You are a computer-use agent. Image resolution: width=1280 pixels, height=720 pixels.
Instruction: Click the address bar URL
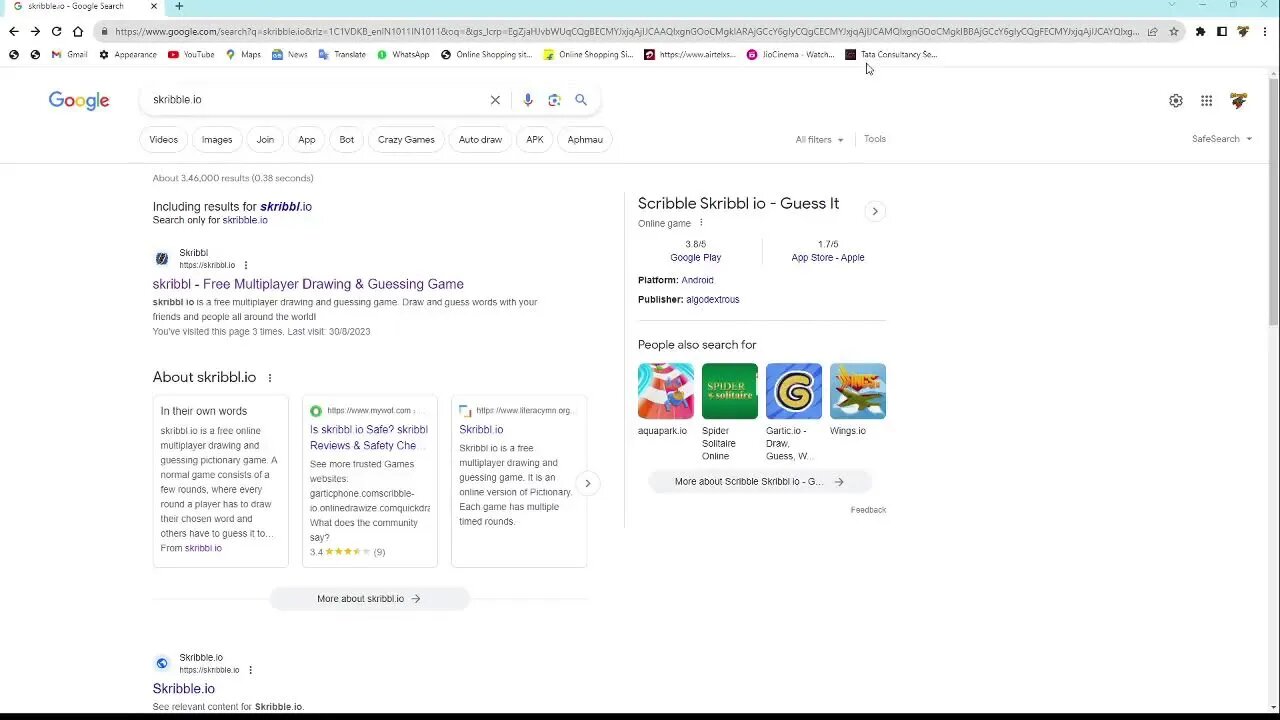pos(625,32)
